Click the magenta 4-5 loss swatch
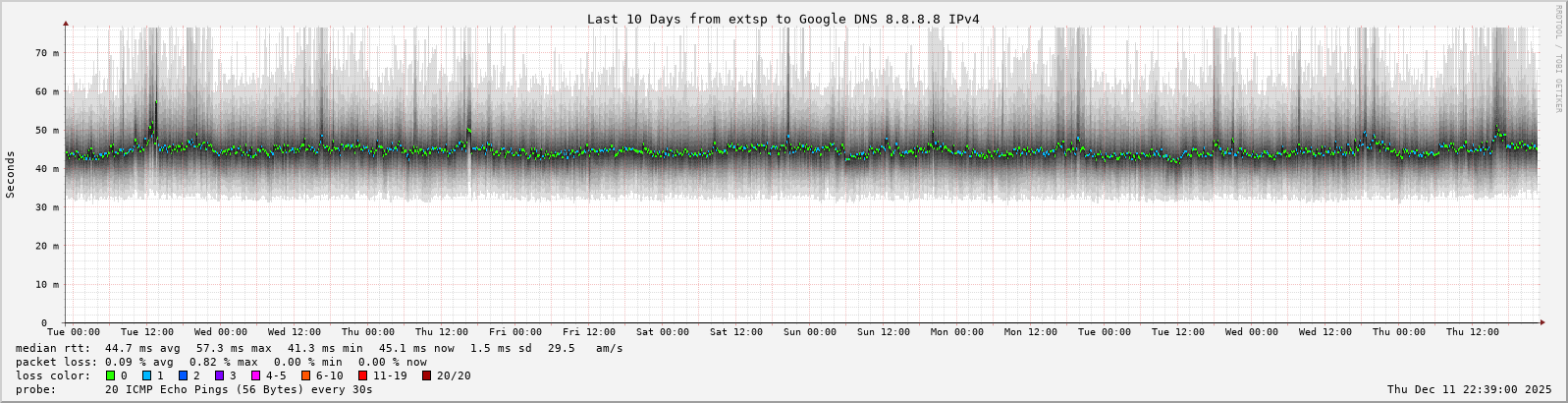 256,375
